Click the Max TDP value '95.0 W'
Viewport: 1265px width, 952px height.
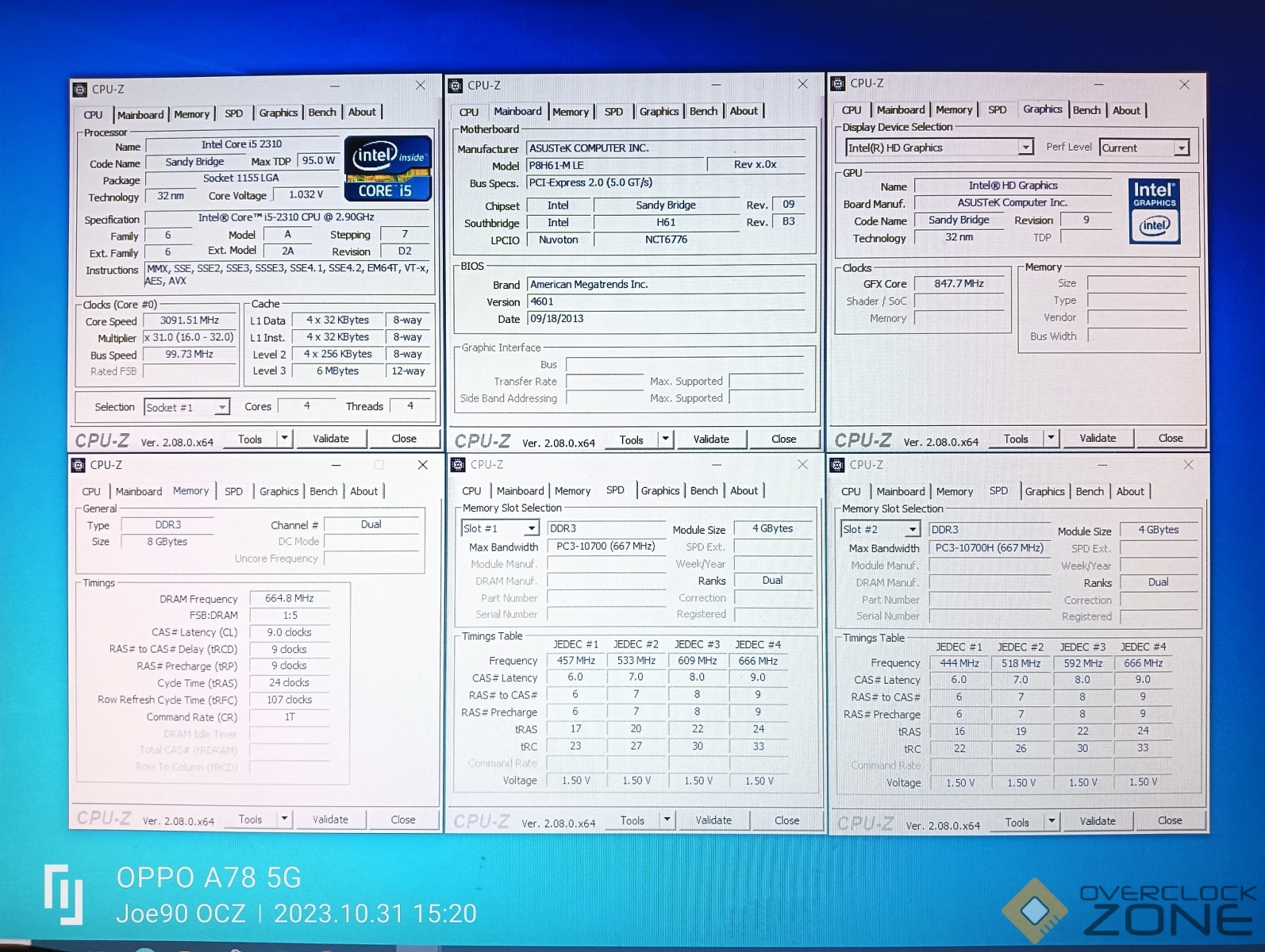pyautogui.click(x=318, y=160)
